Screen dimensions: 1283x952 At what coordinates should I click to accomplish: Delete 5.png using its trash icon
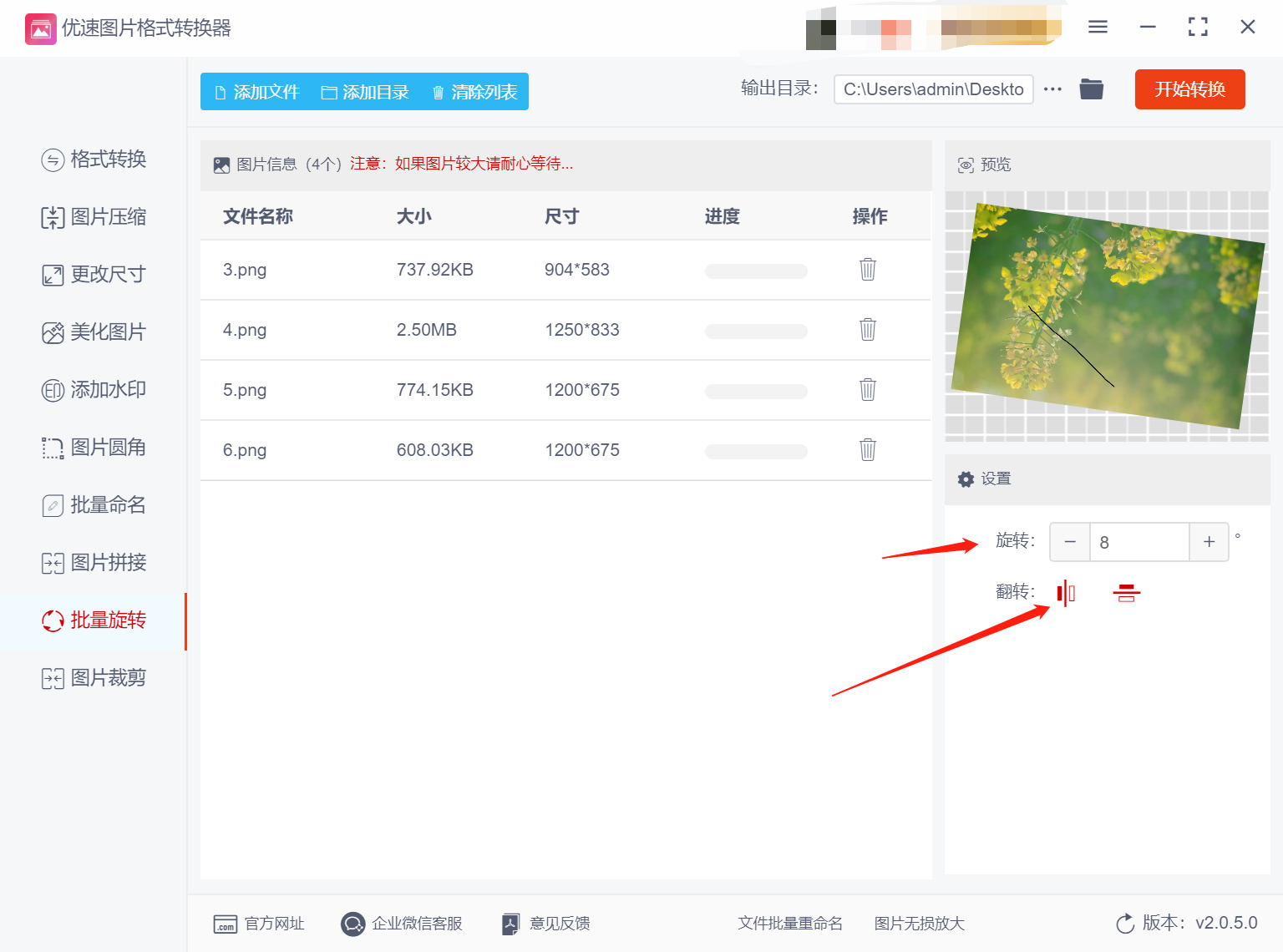pos(868,389)
